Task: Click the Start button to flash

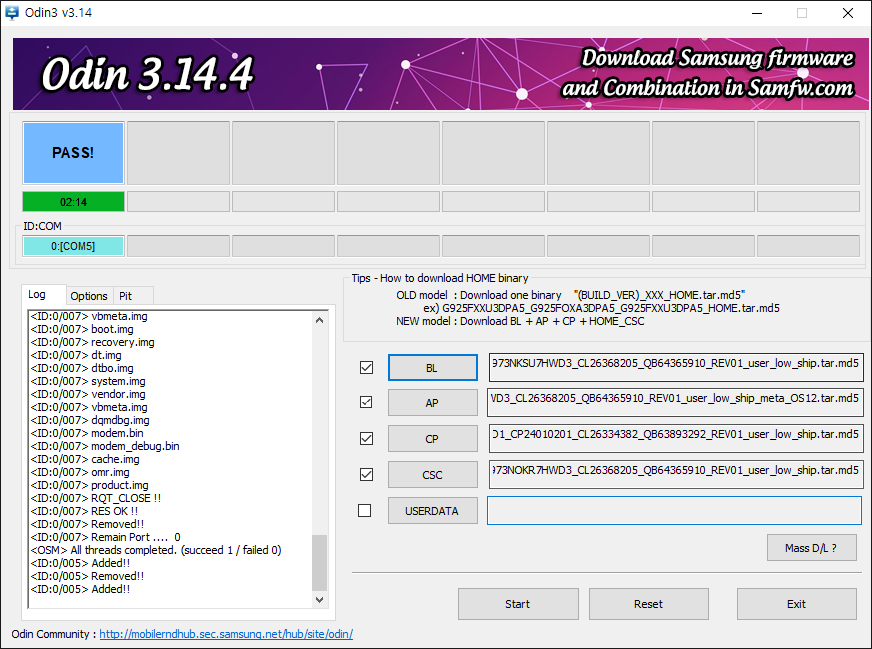Action: (x=518, y=604)
